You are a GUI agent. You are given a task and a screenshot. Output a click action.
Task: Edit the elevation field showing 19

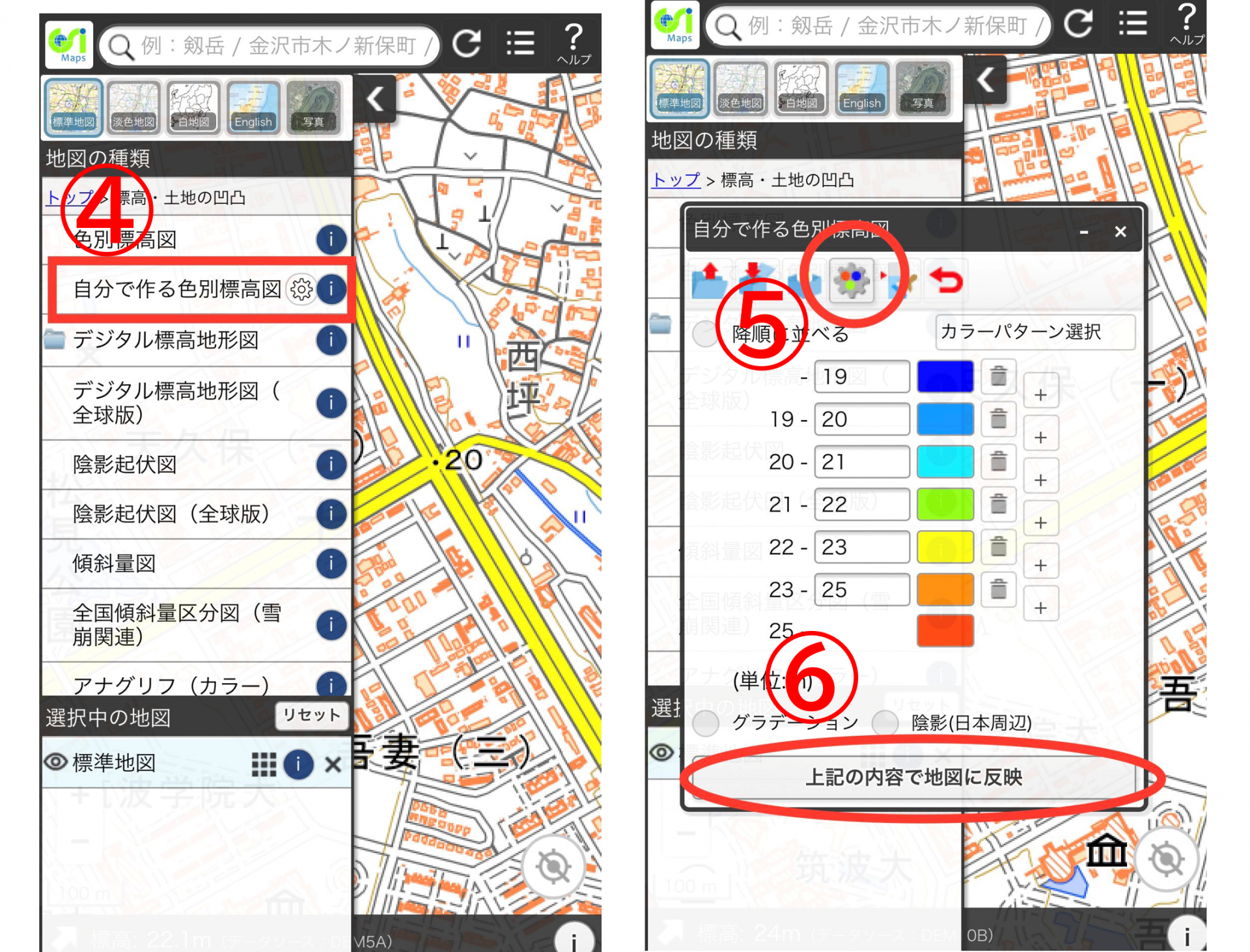[862, 376]
